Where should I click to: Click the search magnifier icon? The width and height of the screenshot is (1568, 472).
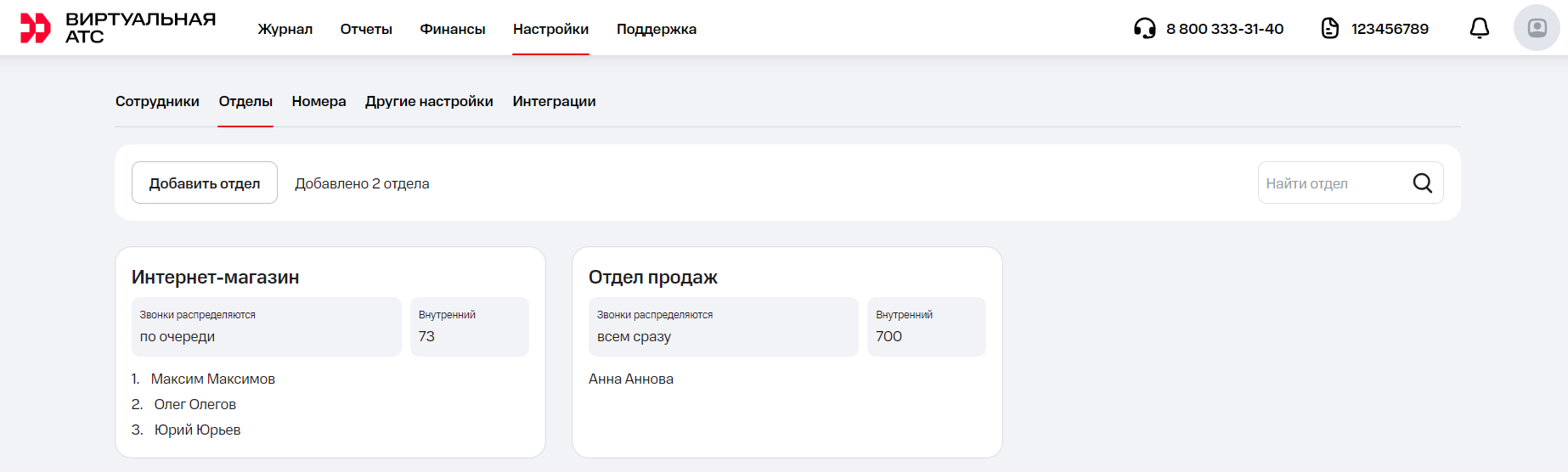coord(1422,183)
